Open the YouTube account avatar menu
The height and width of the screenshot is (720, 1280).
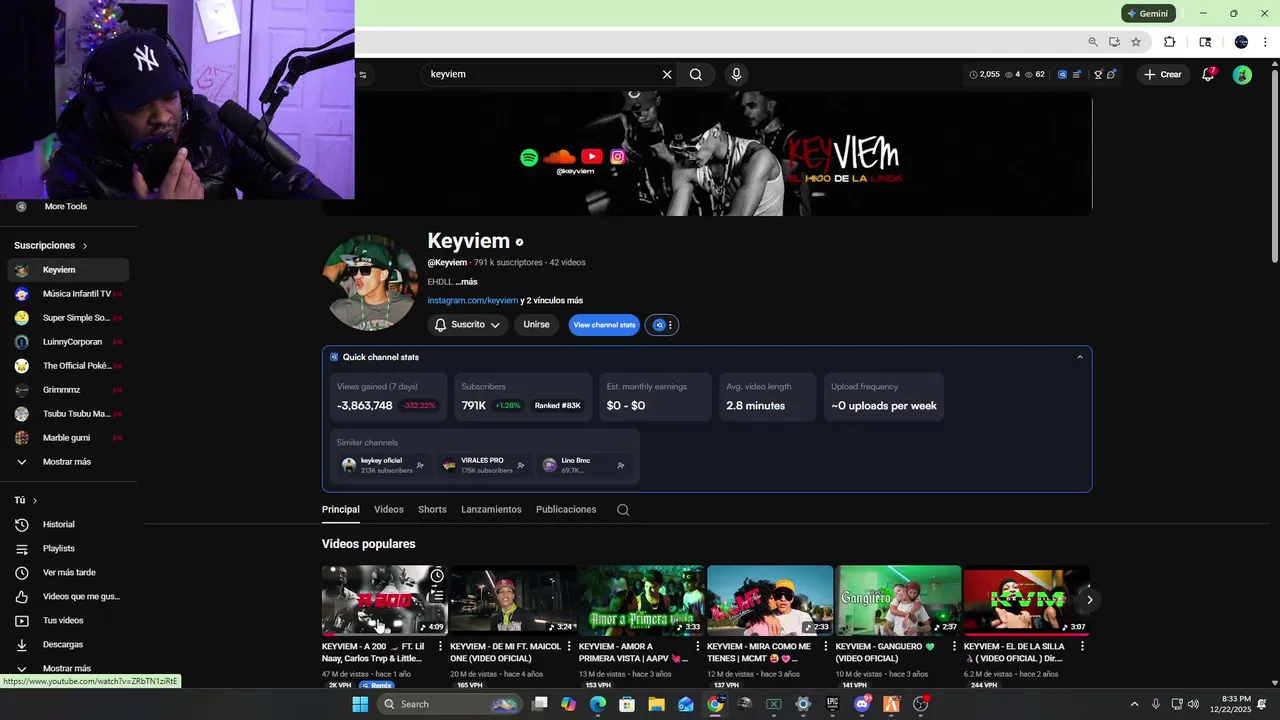coord(1242,74)
